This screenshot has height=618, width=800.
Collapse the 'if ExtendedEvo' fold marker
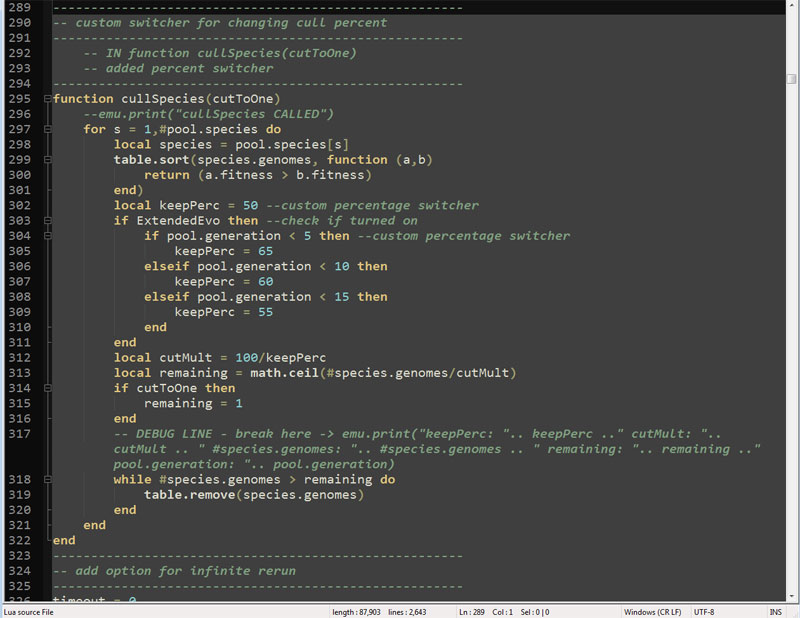point(47,221)
